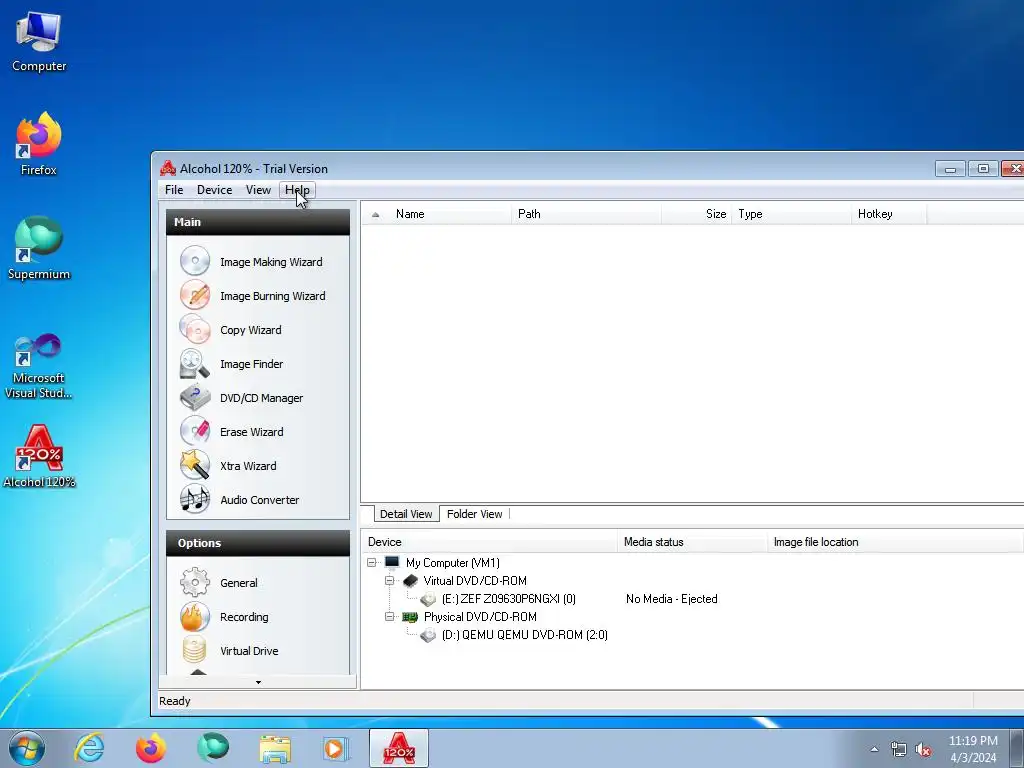Screen dimensions: 1024x768
Task: Open the View menu
Action: click(x=258, y=190)
